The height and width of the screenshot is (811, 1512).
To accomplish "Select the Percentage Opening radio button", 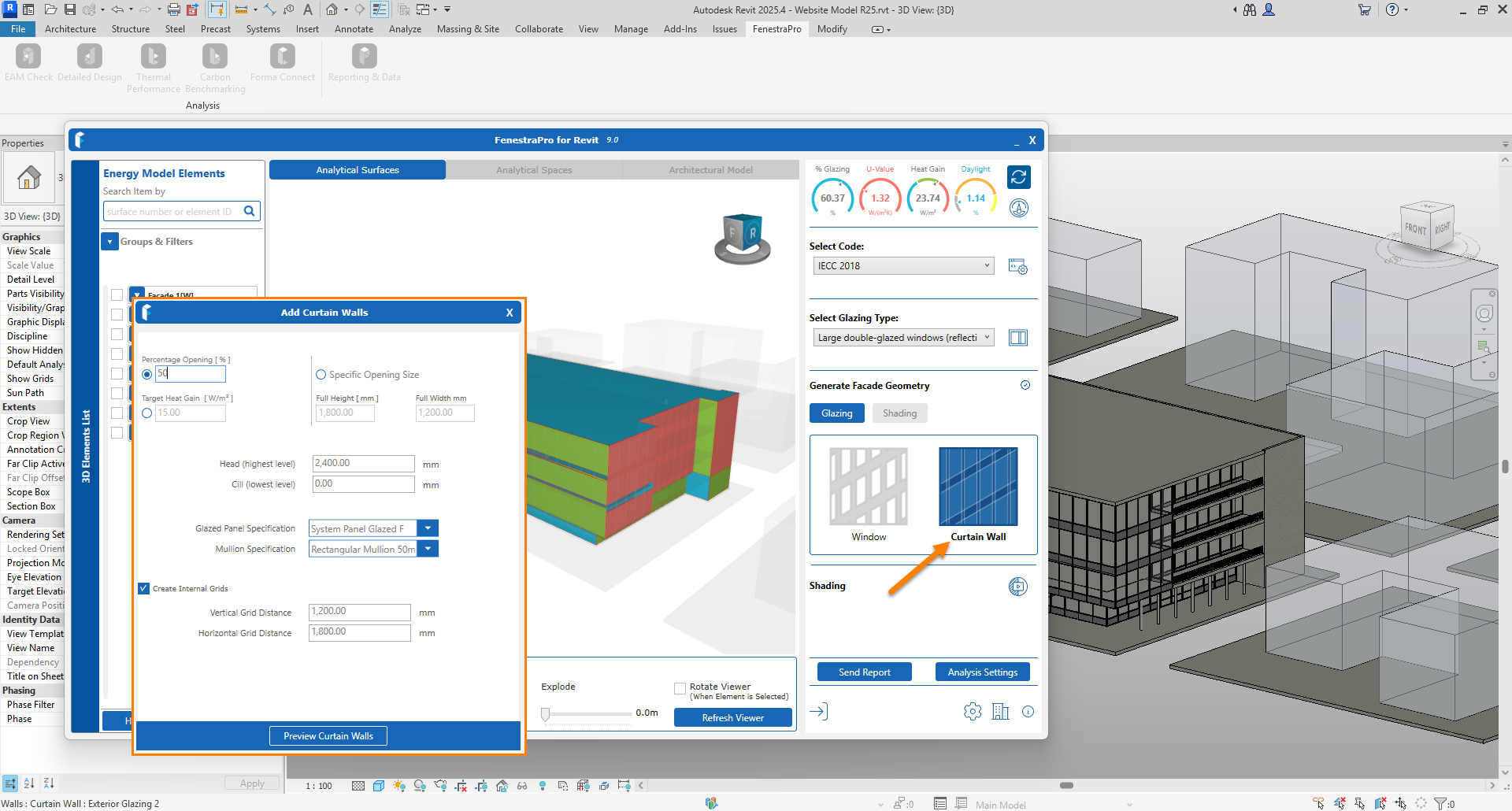I will pos(147,374).
